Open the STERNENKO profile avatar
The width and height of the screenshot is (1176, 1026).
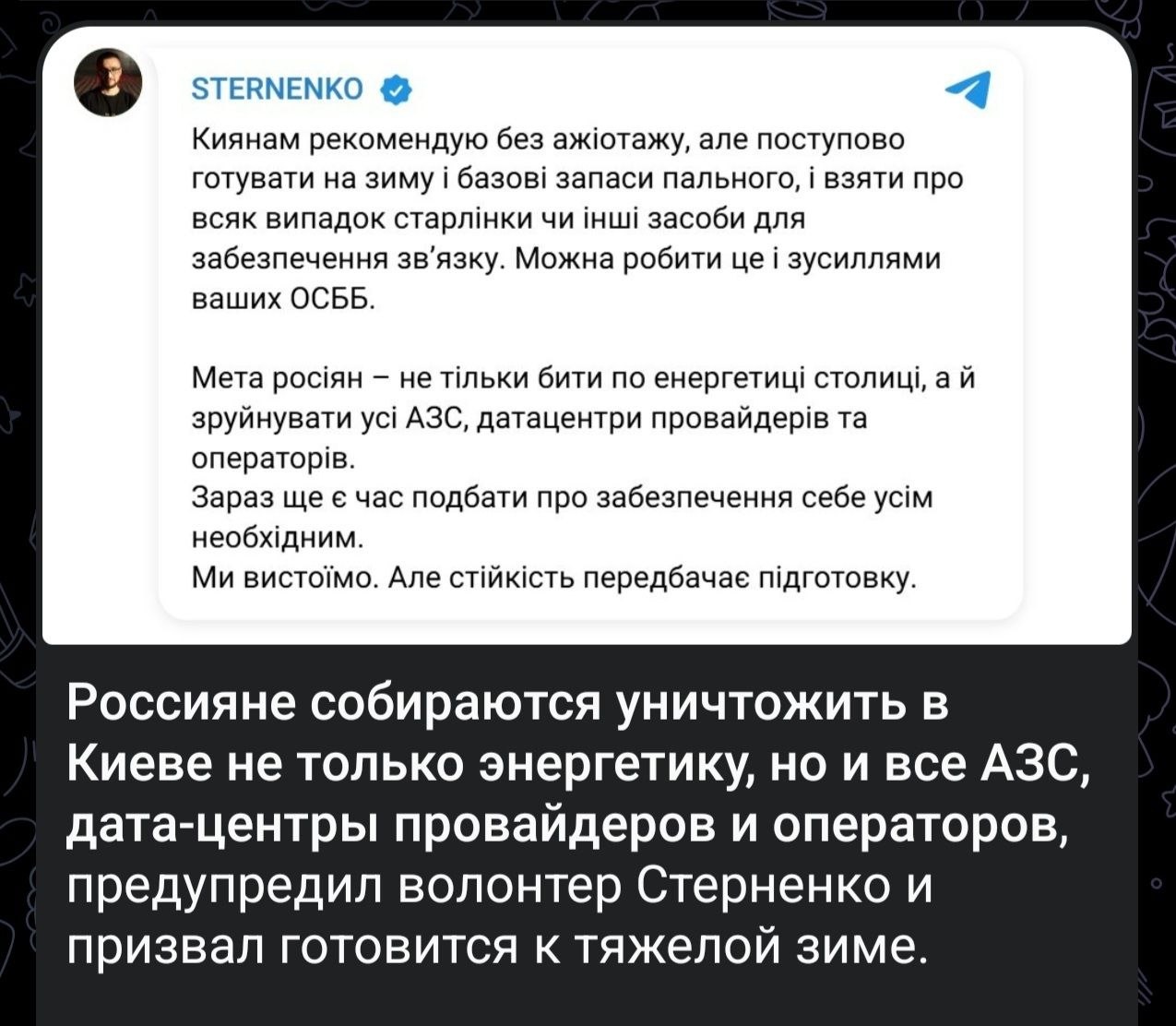point(109,82)
